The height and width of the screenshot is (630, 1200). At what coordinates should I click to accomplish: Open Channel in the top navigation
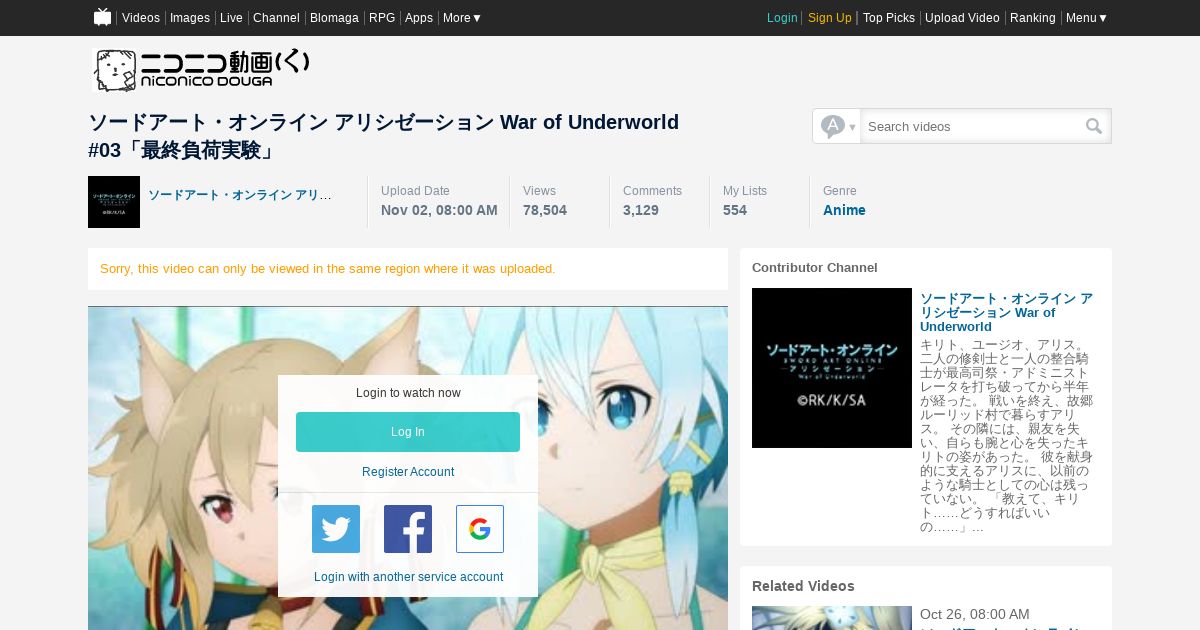pyautogui.click(x=276, y=18)
